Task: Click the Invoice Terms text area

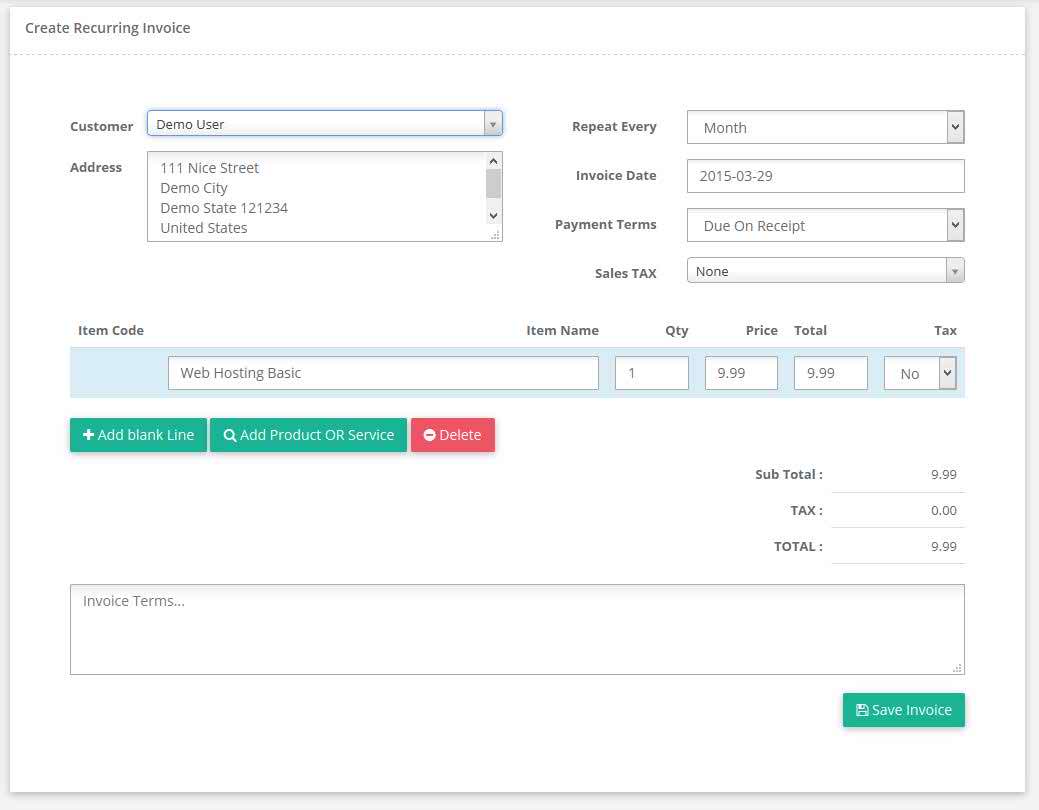Action: click(517, 629)
